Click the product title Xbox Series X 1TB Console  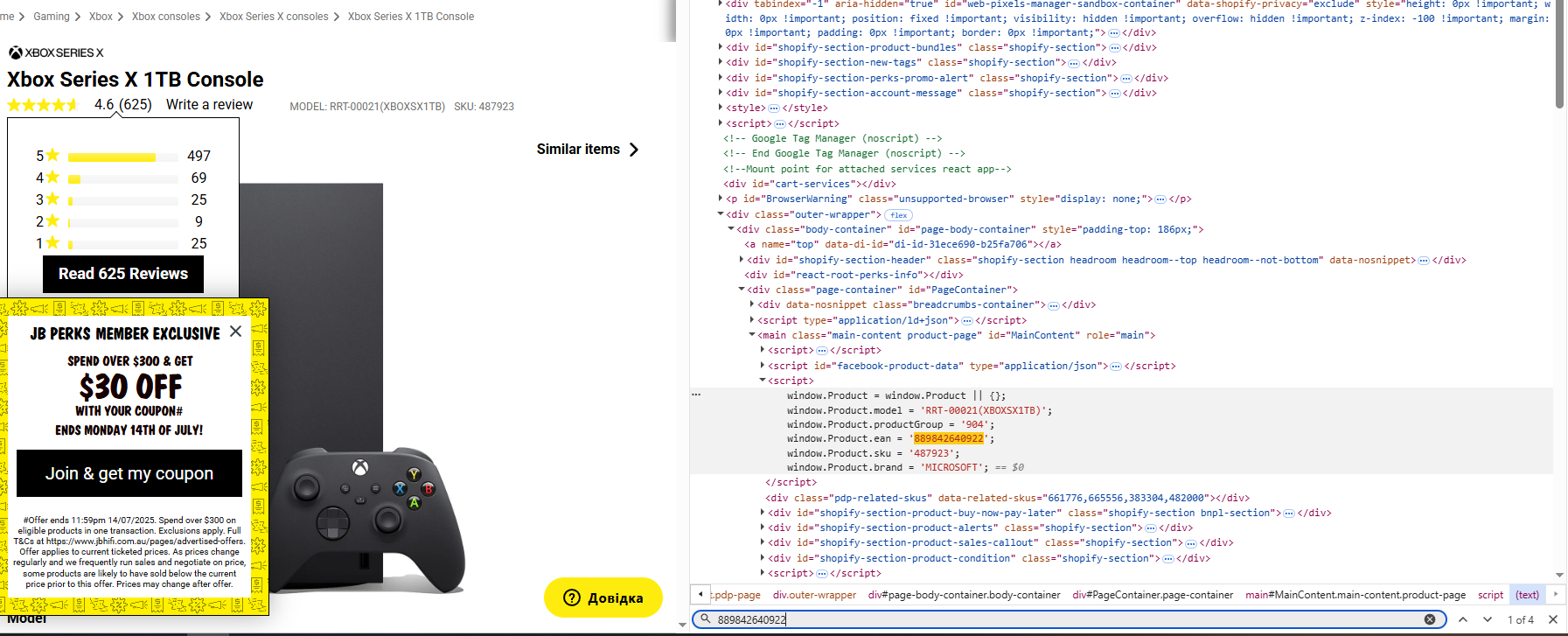pyautogui.click(x=136, y=80)
